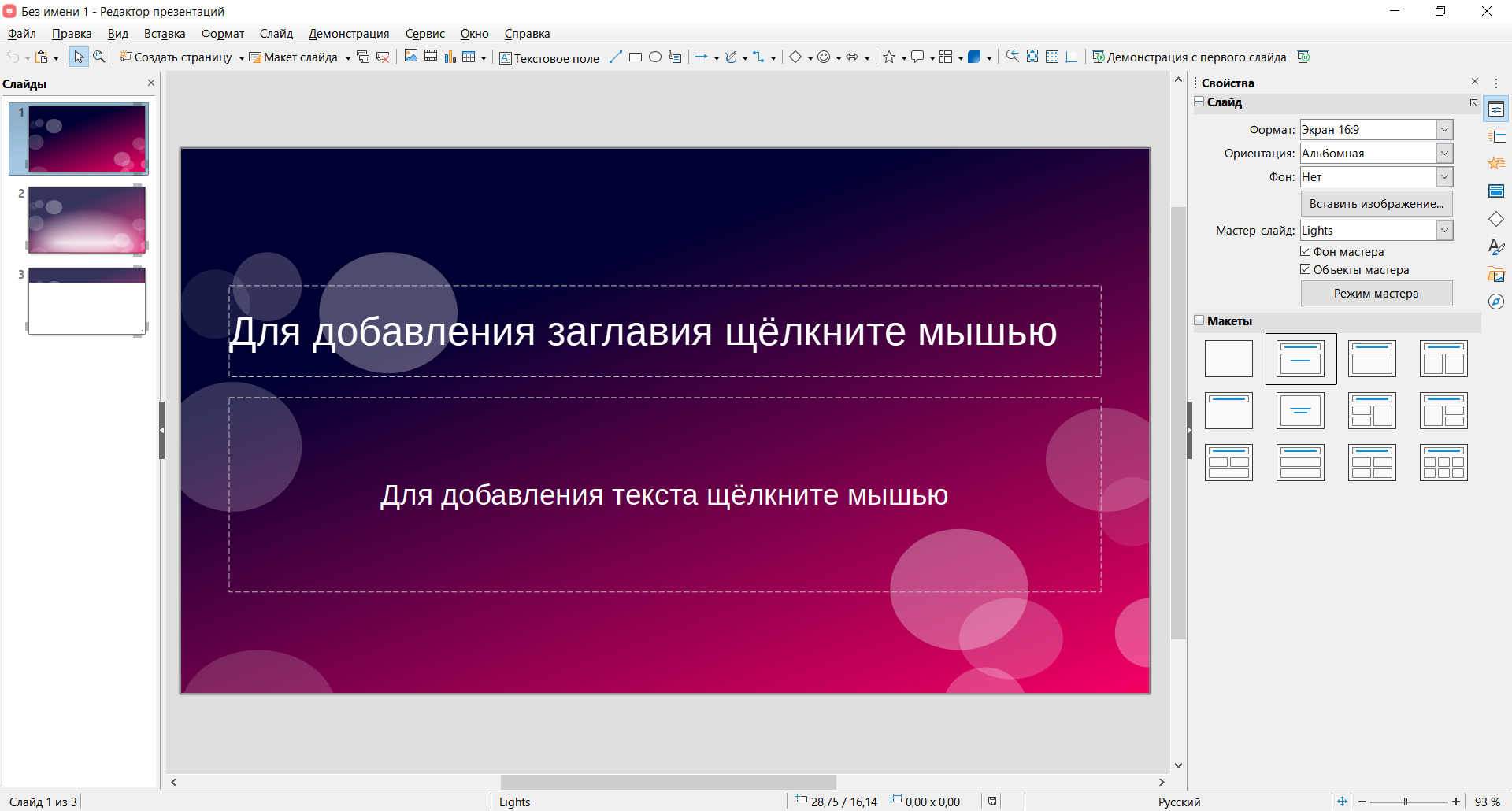Insert a table icon
Image resolution: width=1512 pixels, height=811 pixels.
point(469,57)
